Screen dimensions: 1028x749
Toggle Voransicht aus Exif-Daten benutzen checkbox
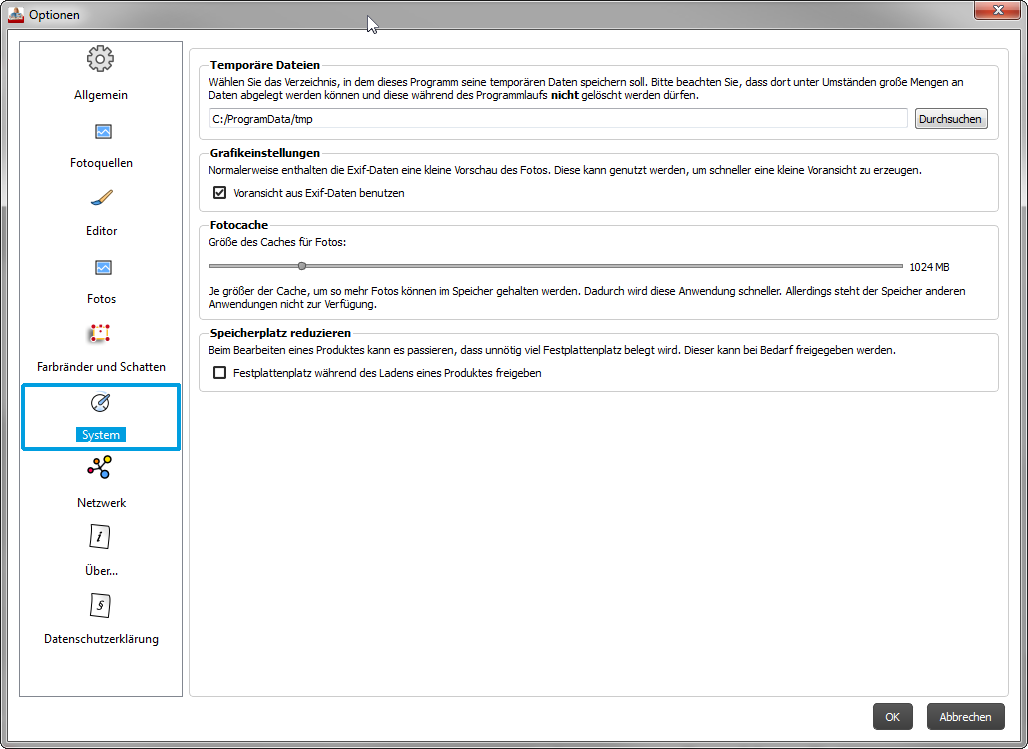coord(220,193)
